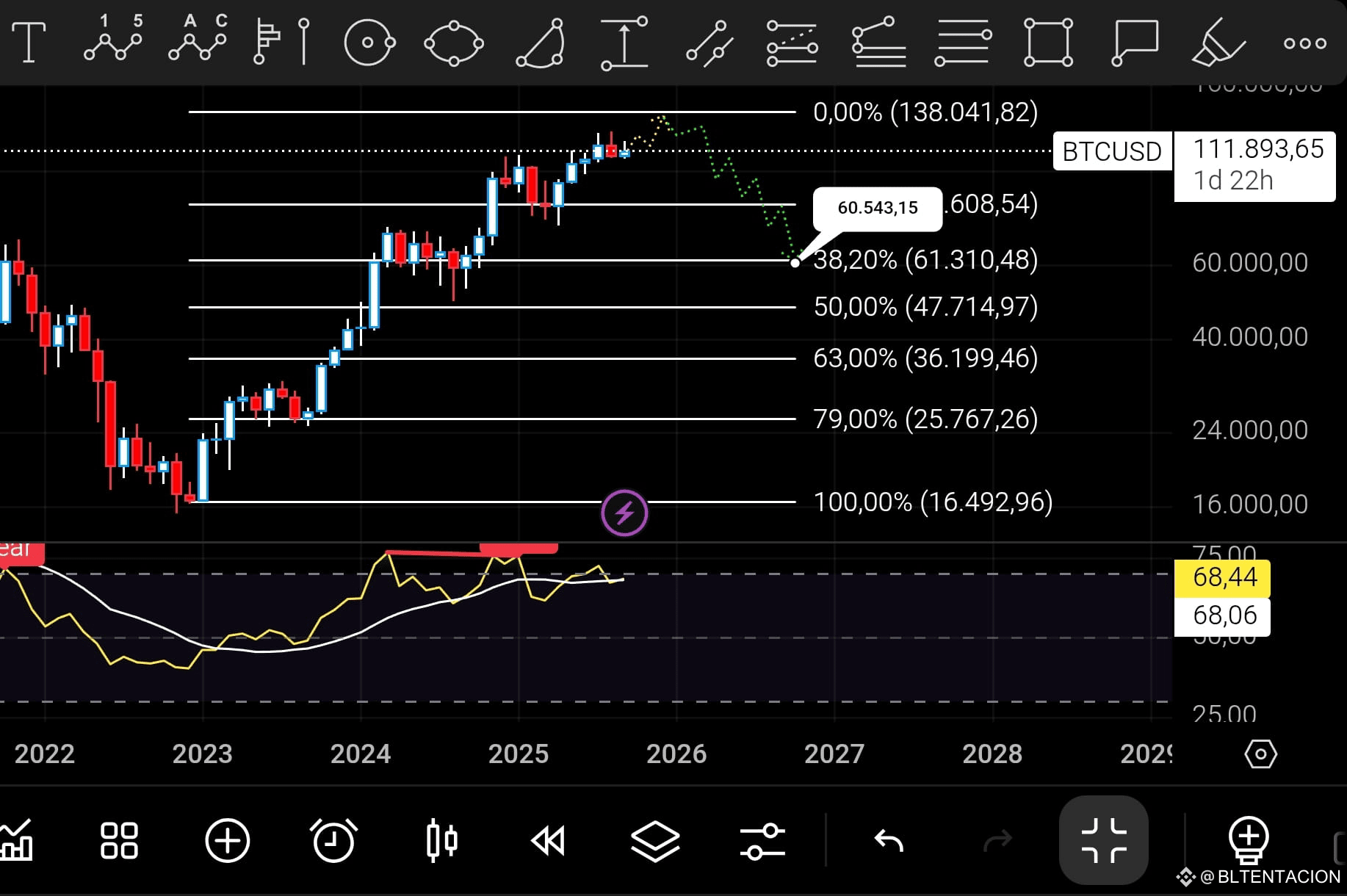Select the diagonal trend line tool

[x=709, y=43]
